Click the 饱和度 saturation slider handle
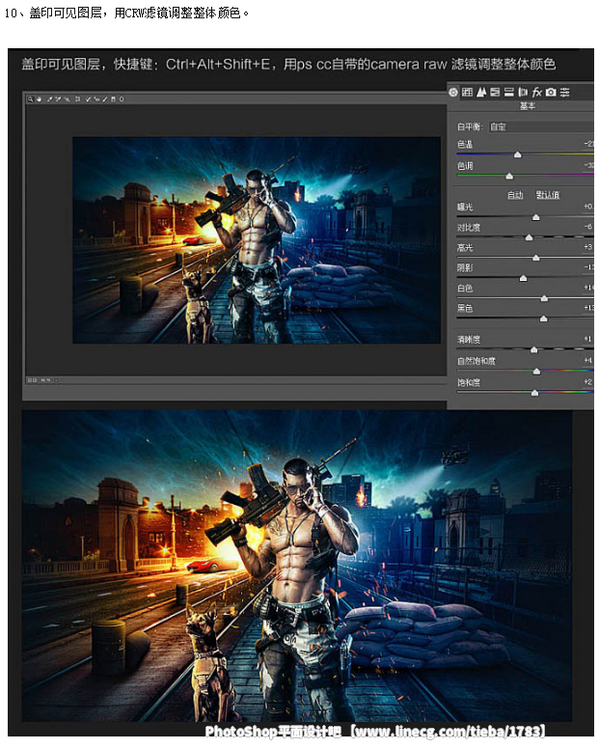Viewport: 599px width, 750px height. click(x=535, y=393)
